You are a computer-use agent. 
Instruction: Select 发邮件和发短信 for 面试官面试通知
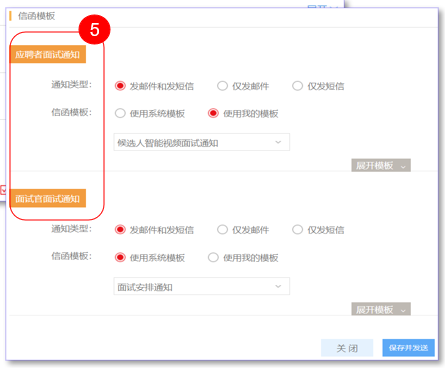(x=120, y=230)
